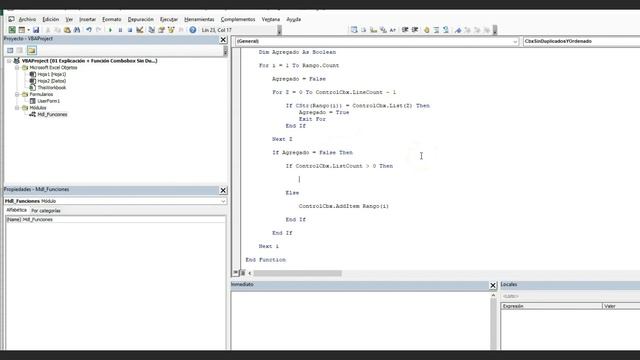Indent selected code with Indent icon
Viewport: 640px width, 360px height.
click(x=405, y=30)
